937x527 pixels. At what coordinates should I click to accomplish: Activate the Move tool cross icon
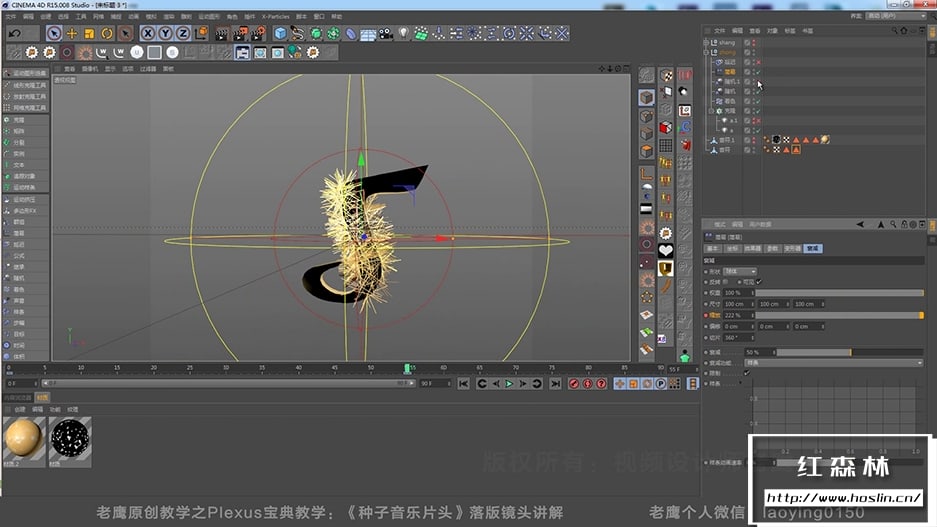pyautogui.click(x=72, y=33)
